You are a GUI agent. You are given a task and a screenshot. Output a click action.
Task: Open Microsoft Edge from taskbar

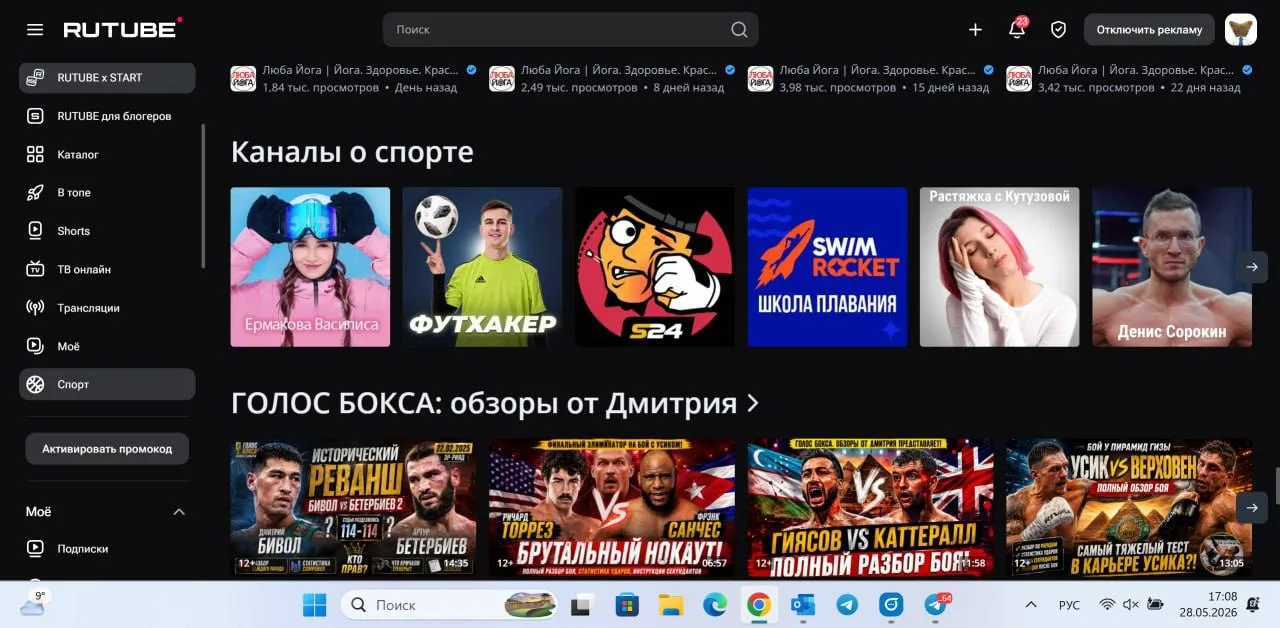714,605
